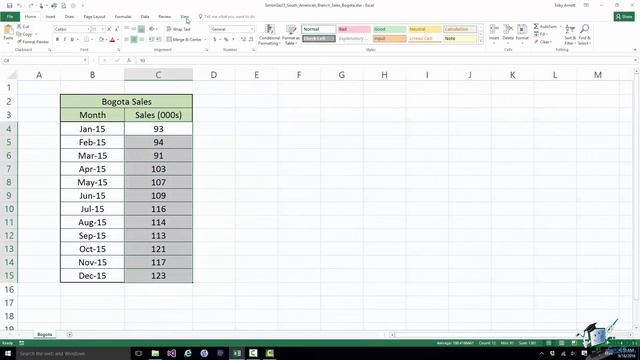Select column C header
The image size is (640, 360).
(158, 75)
